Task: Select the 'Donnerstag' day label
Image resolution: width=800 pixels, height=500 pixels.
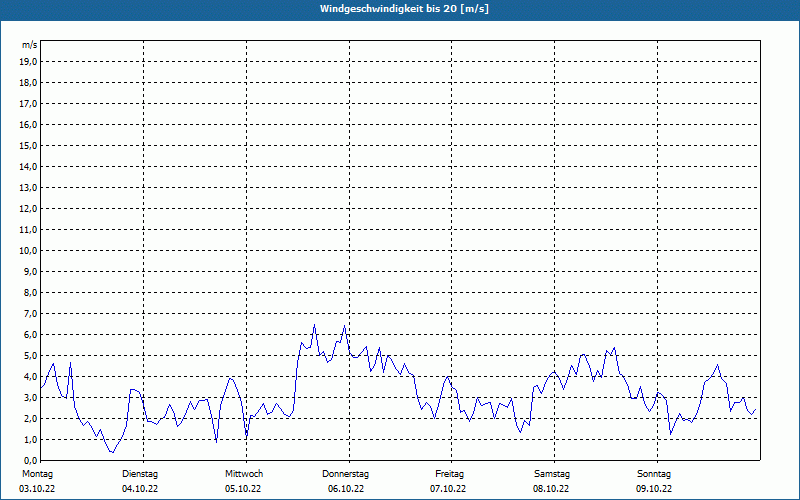Action: pyautogui.click(x=345, y=474)
